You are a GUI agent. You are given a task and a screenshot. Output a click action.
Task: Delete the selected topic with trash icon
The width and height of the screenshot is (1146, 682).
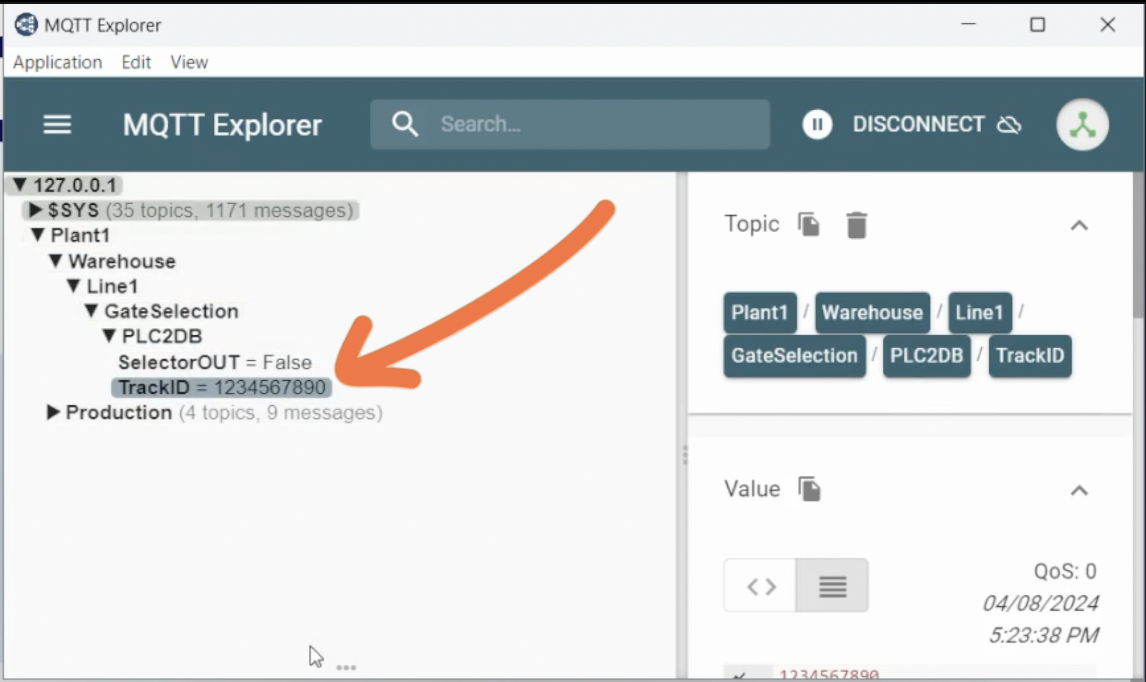pyautogui.click(x=856, y=225)
